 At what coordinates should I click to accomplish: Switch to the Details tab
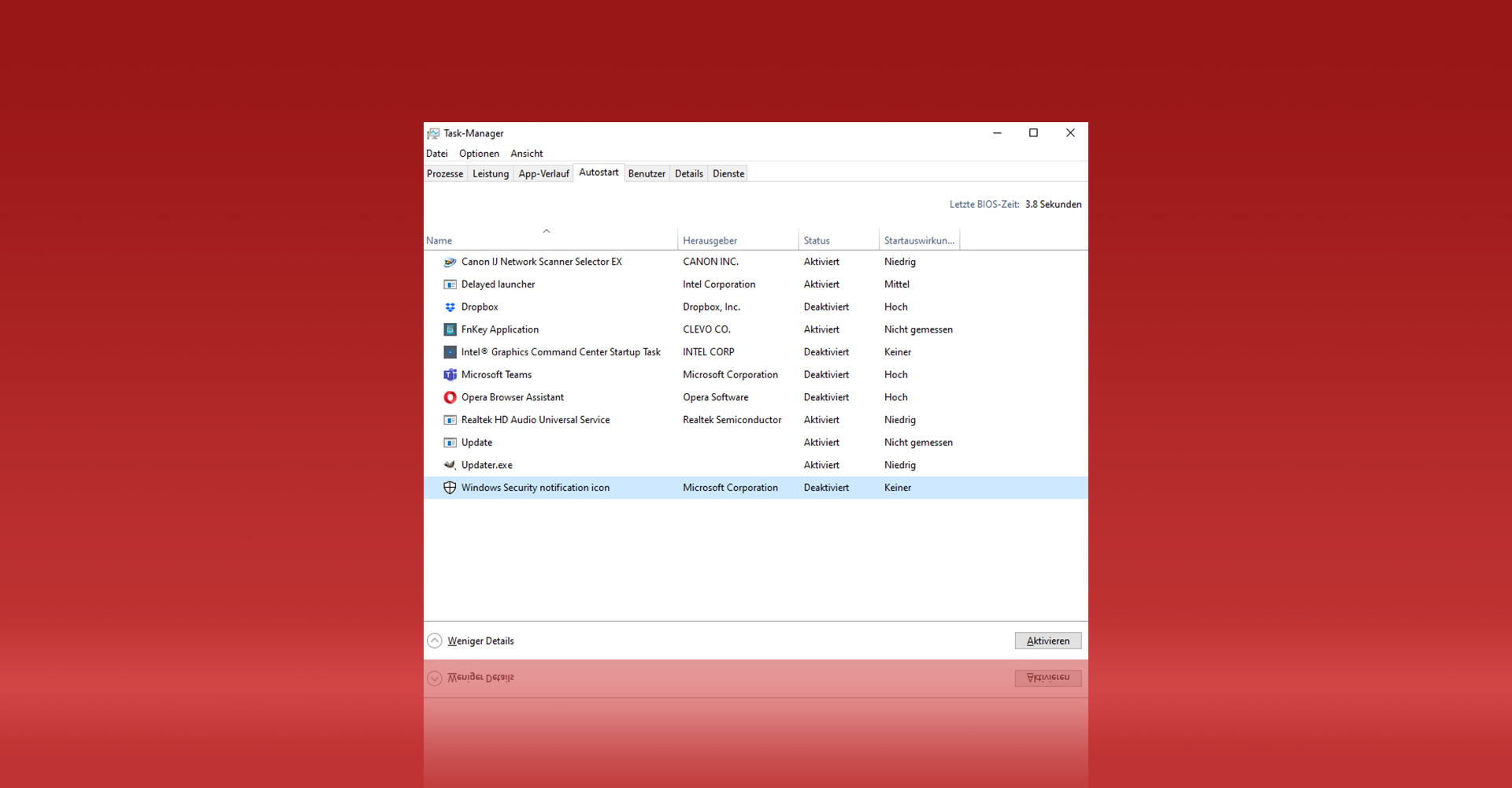coord(689,173)
